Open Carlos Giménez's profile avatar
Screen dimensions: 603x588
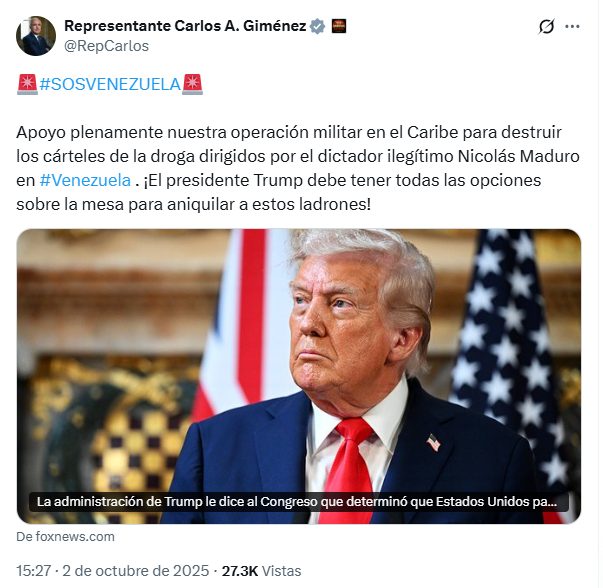coord(36,36)
